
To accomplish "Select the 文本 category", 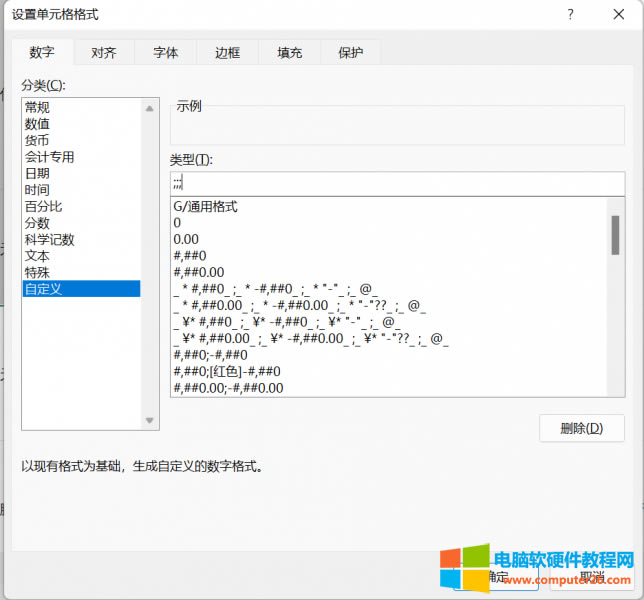I will [x=37, y=256].
